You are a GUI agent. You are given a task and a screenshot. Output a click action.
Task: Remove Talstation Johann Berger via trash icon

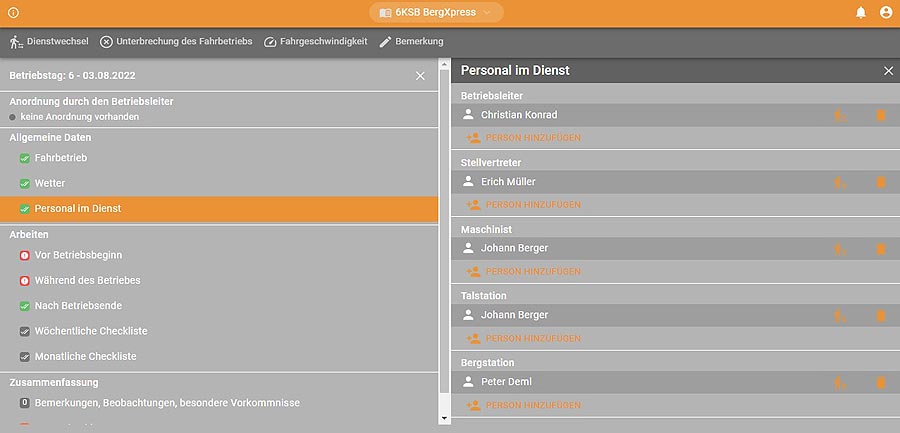(881, 316)
